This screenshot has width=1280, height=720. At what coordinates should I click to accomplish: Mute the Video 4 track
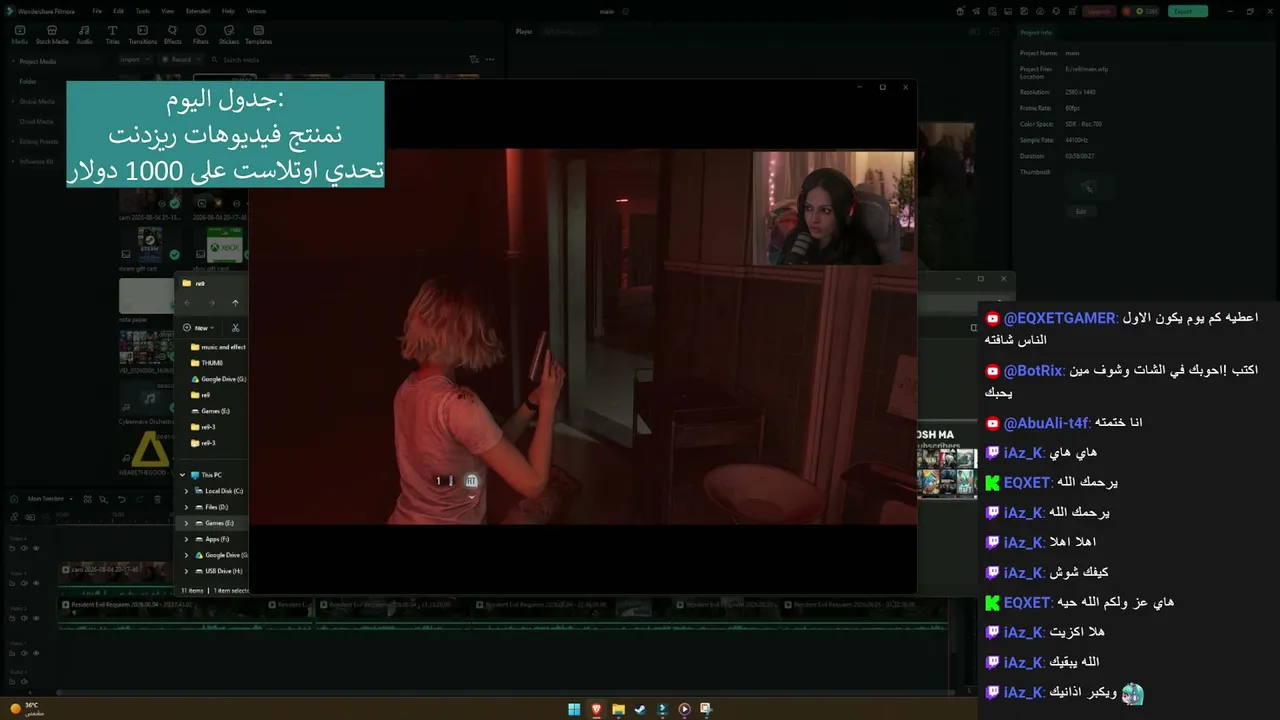pos(26,548)
